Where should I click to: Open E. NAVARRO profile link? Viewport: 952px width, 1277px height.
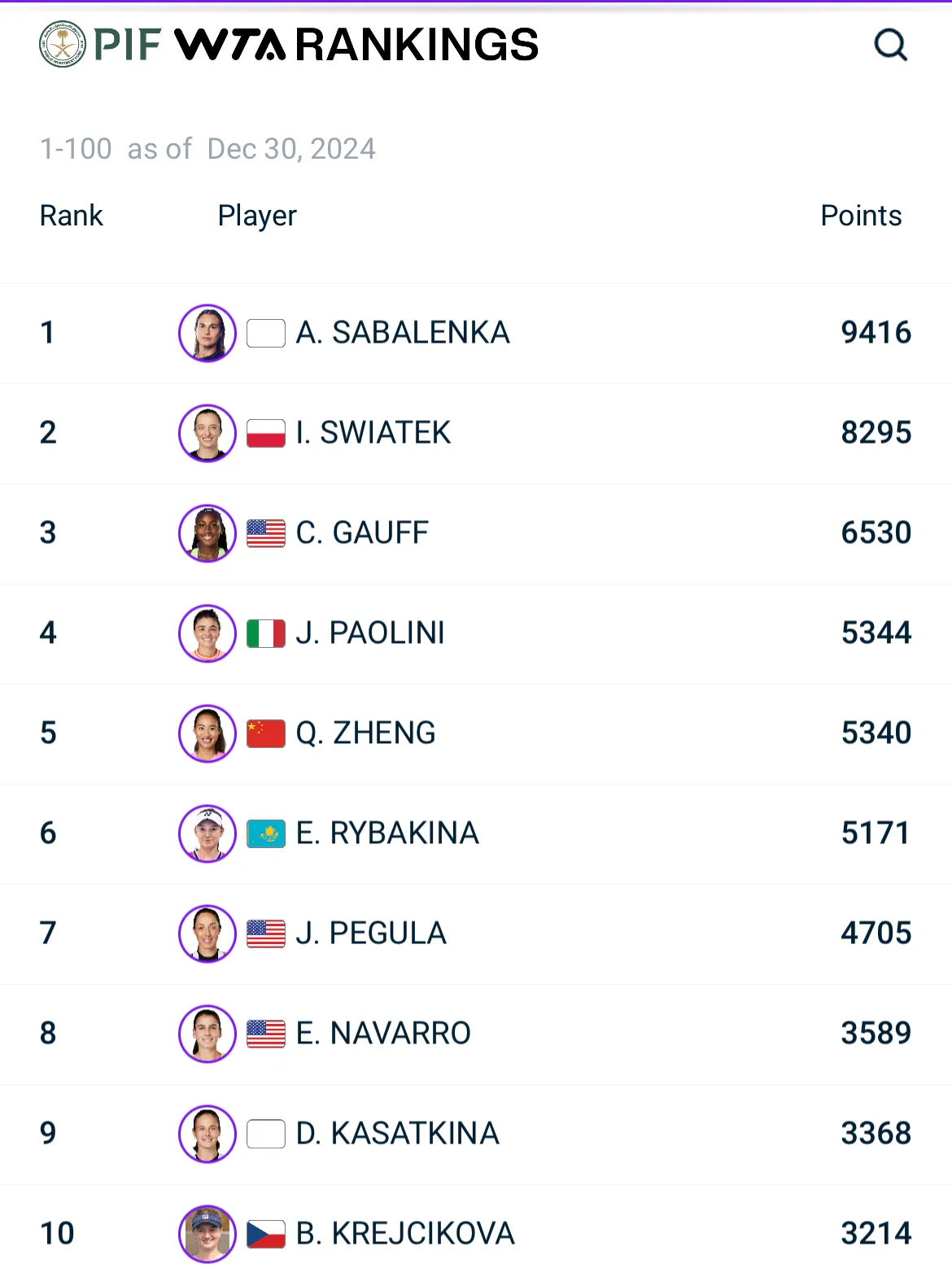click(383, 1034)
